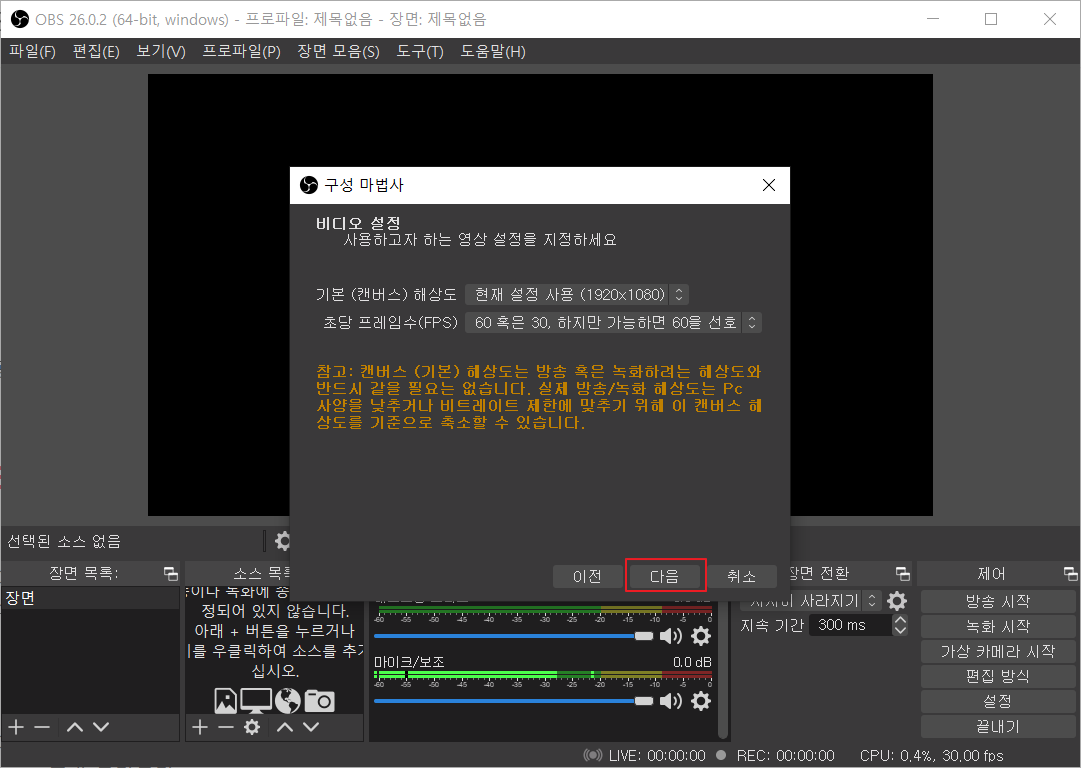Open the 파일(F) menu
The height and width of the screenshot is (768, 1081).
32,52
